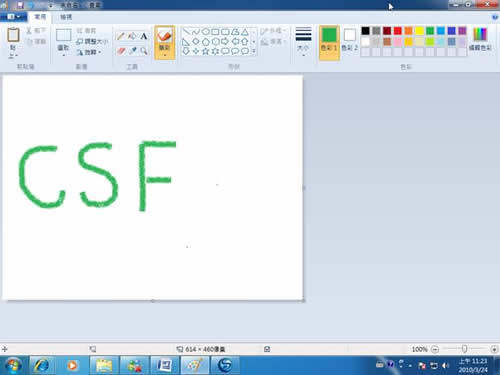Pick the red color swatch from palette
The height and width of the screenshot is (375, 500).
coord(397,31)
